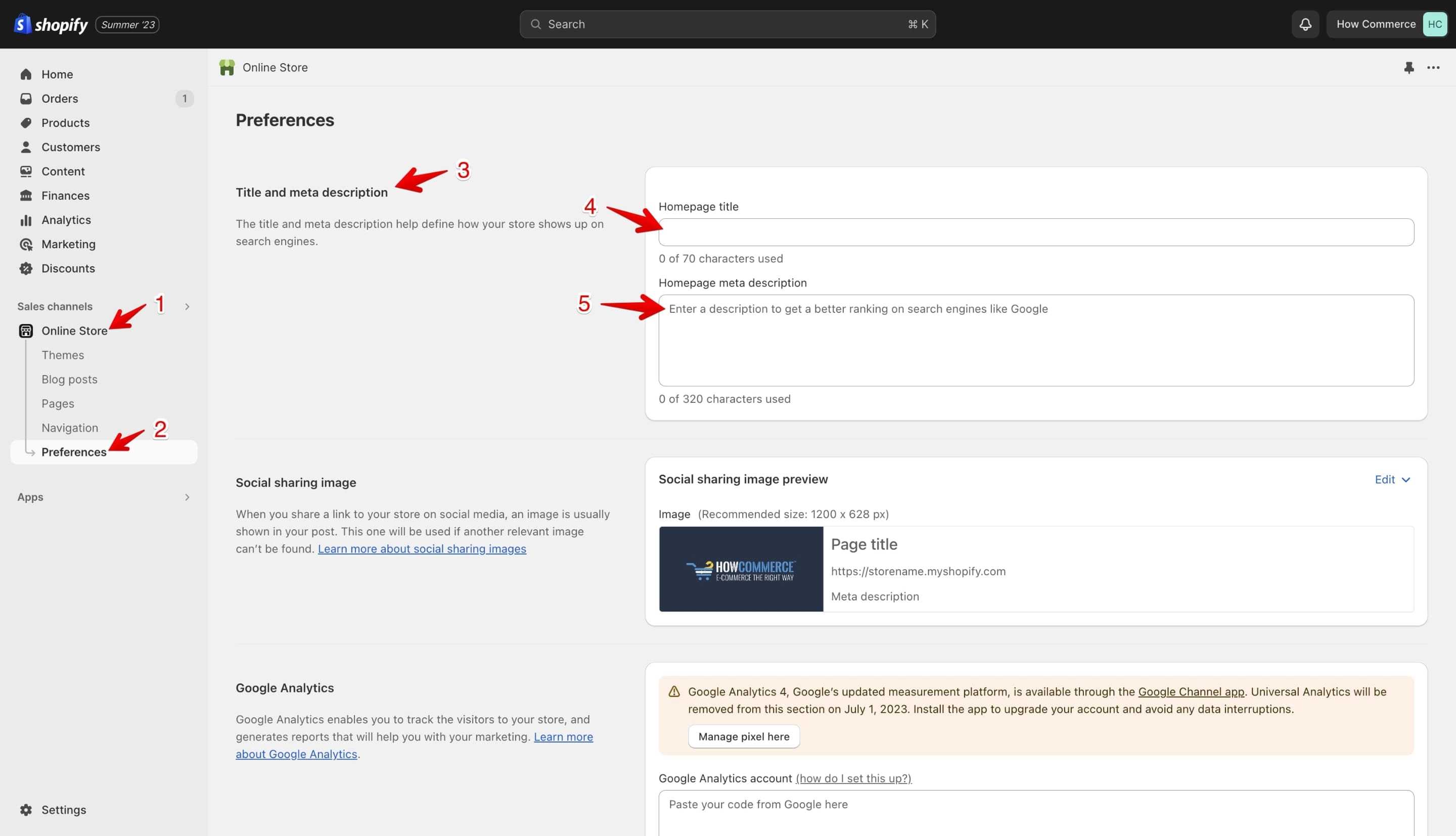Click the HowCommerce social sharing thumbnail
Image resolution: width=1456 pixels, height=836 pixels.
[x=741, y=569]
